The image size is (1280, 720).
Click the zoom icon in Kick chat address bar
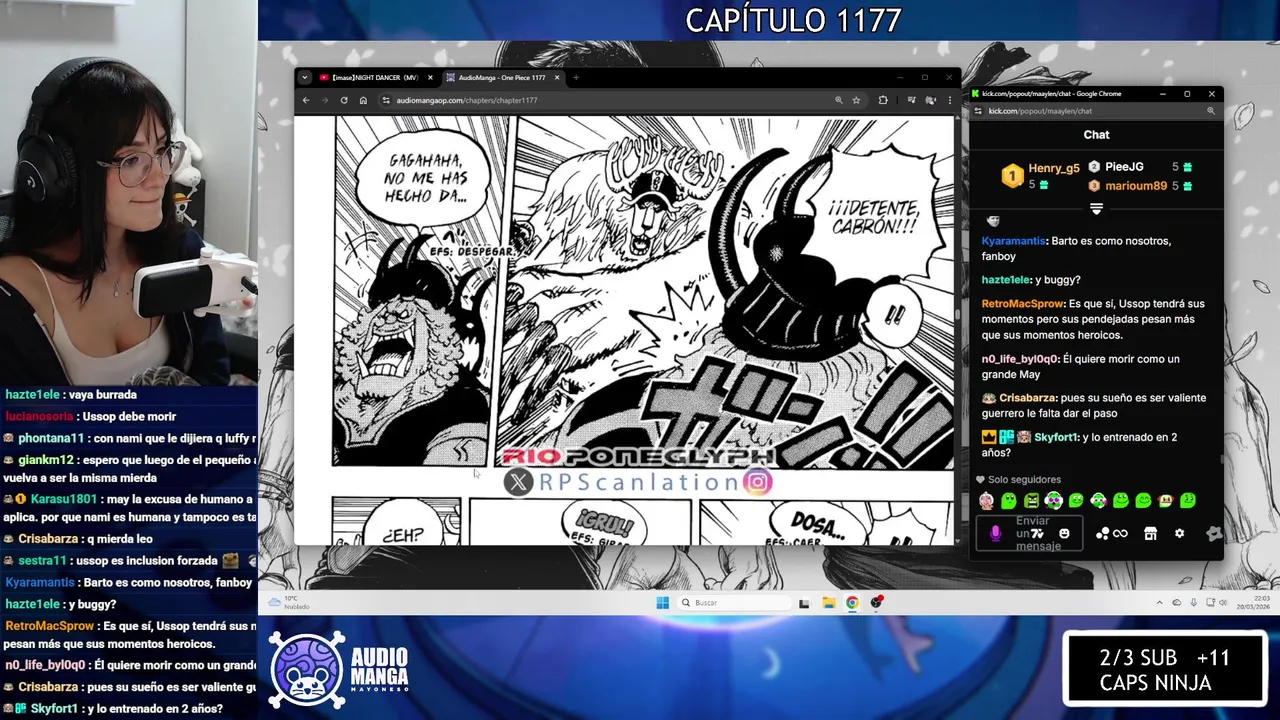coord(1210,111)
